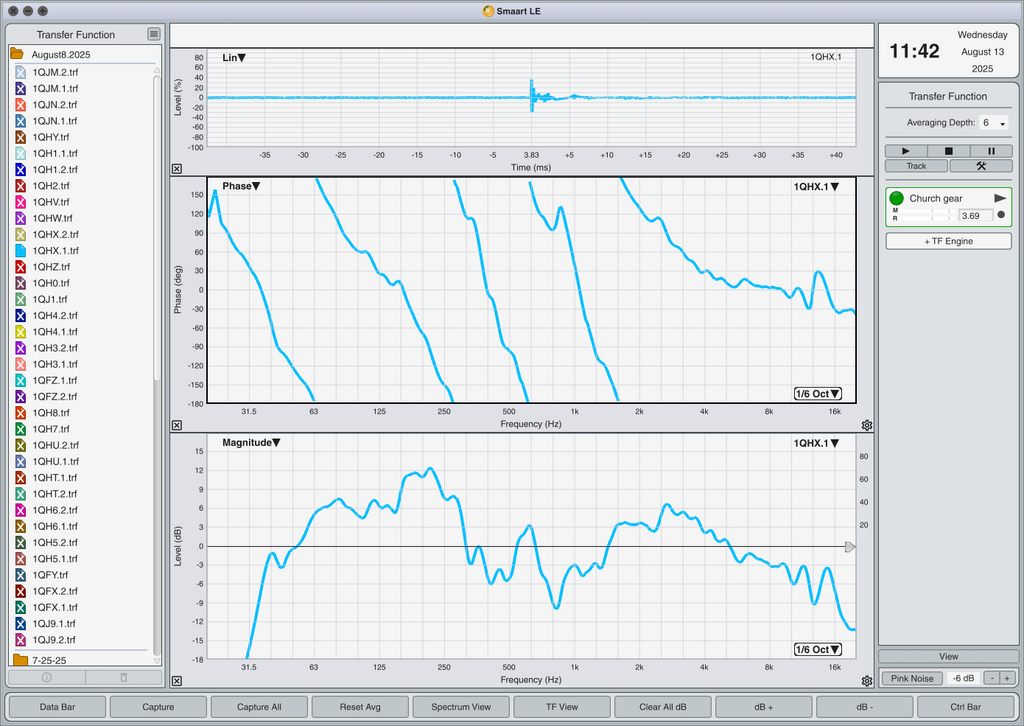Close the phase plot pane
This screenshot has width=1024, height=726.
click(x=177, y=425)
